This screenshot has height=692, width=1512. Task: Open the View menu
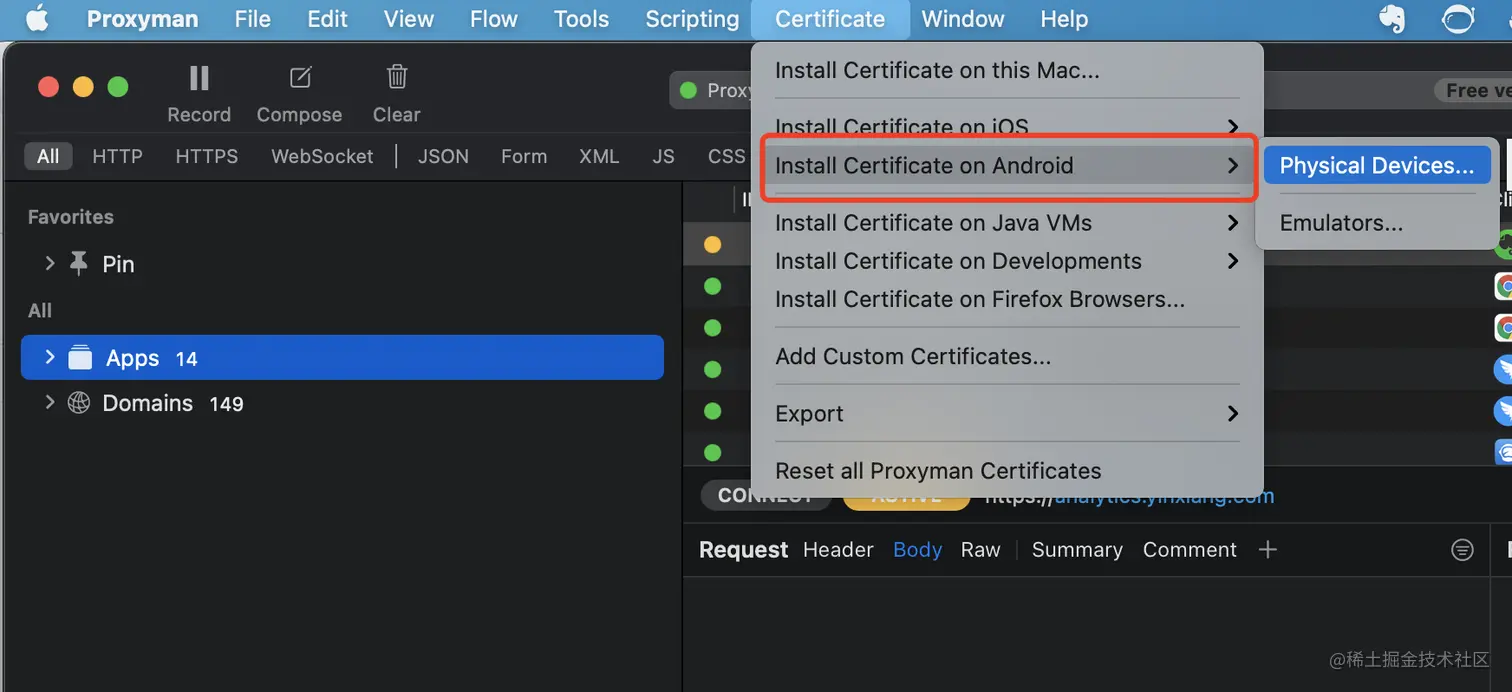(x=409, y=19)
